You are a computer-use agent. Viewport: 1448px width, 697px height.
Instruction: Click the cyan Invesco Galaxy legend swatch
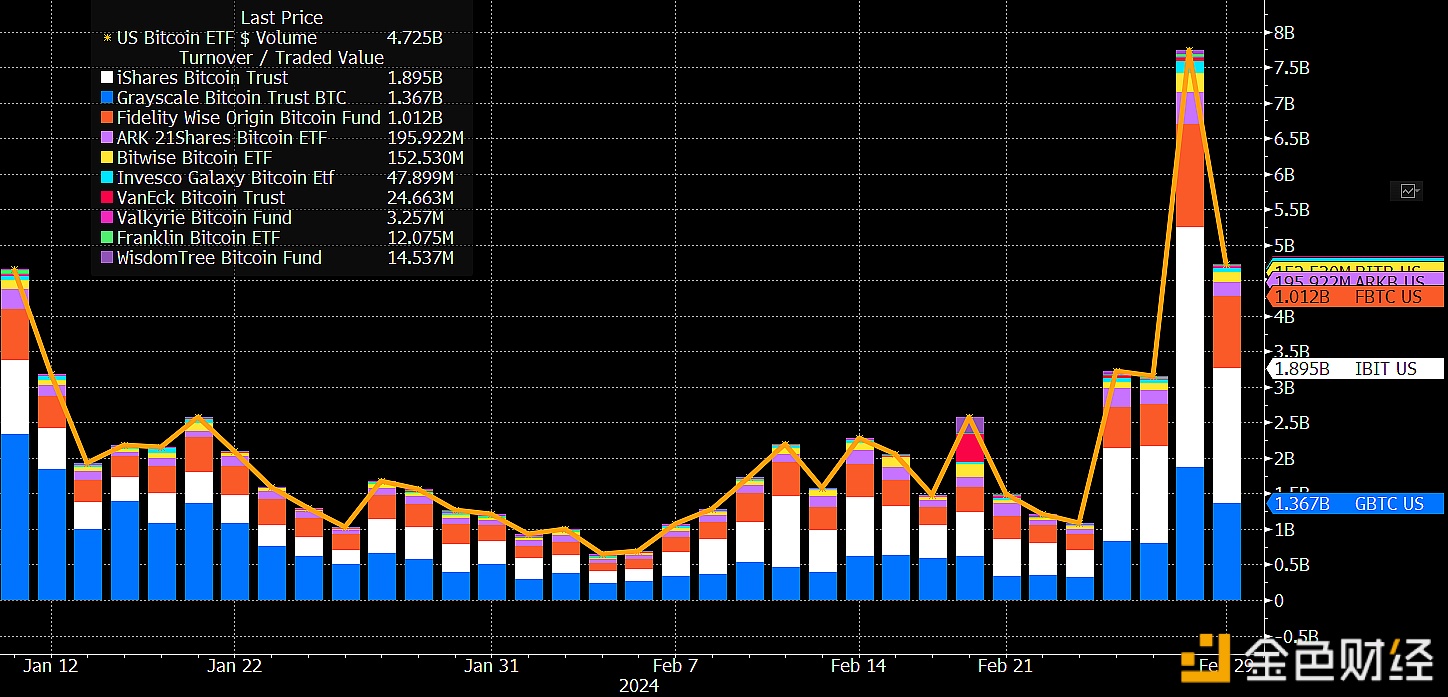pos(107,178)
